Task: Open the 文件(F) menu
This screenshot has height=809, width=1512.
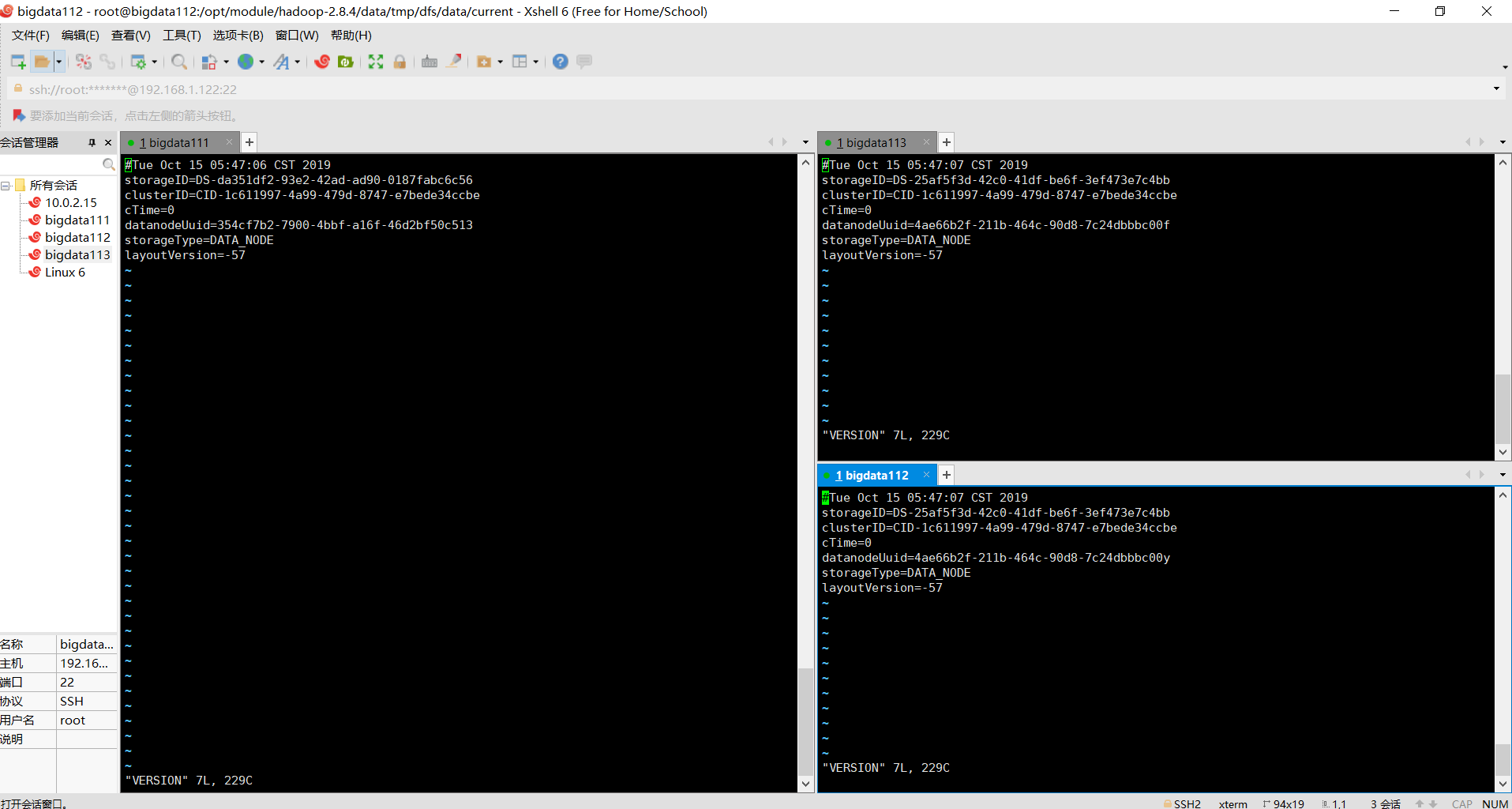Action: pos(30,36)
